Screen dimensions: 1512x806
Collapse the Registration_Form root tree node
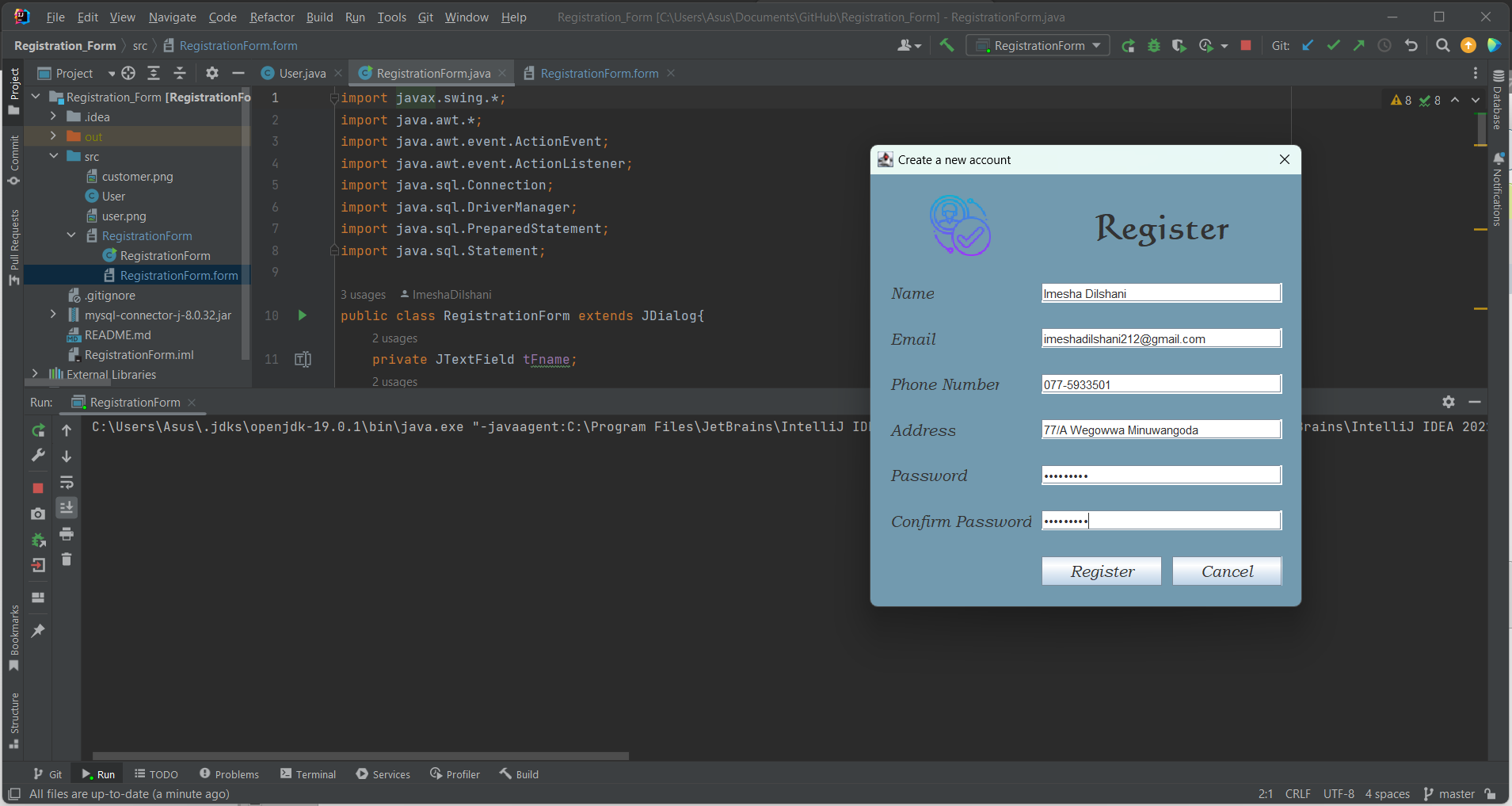(36, 97)
